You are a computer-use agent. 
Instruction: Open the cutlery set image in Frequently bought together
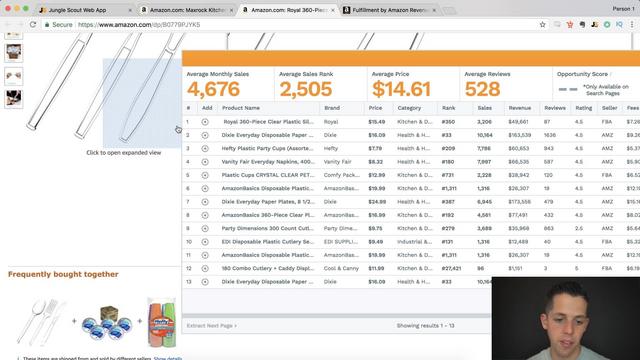click(x=41, y=322)
